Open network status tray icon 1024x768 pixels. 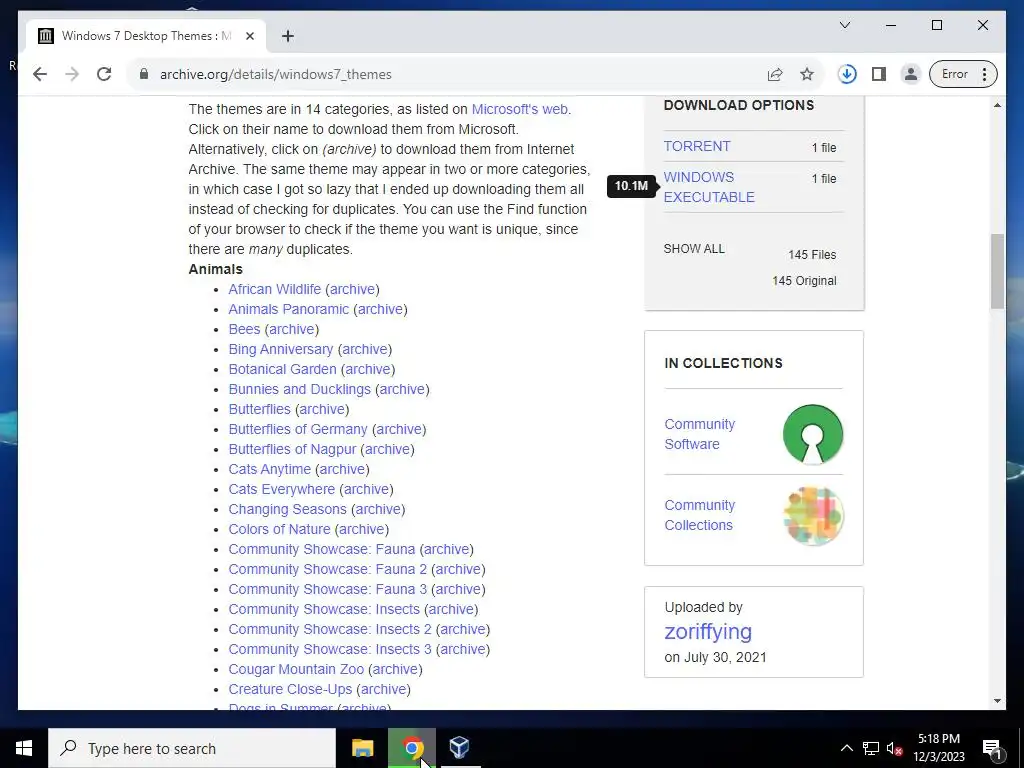point(871,748)
